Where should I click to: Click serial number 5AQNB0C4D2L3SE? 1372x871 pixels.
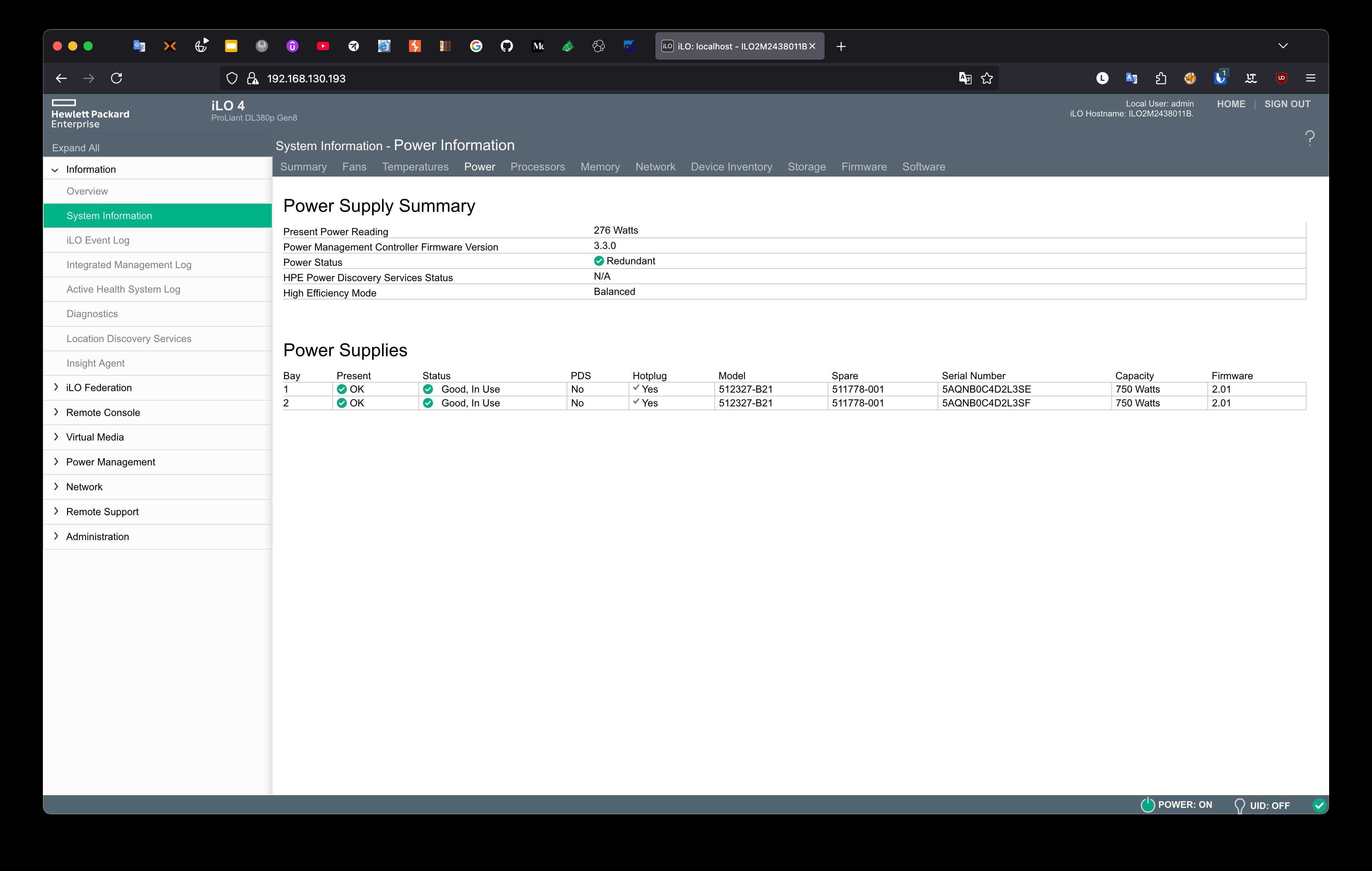[x=986, y=389]
